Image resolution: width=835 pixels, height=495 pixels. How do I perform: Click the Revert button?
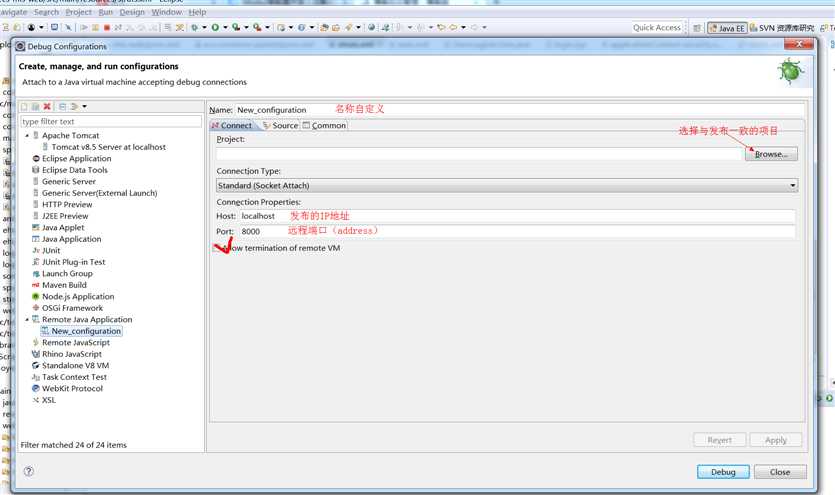click(x=719, y=440)
